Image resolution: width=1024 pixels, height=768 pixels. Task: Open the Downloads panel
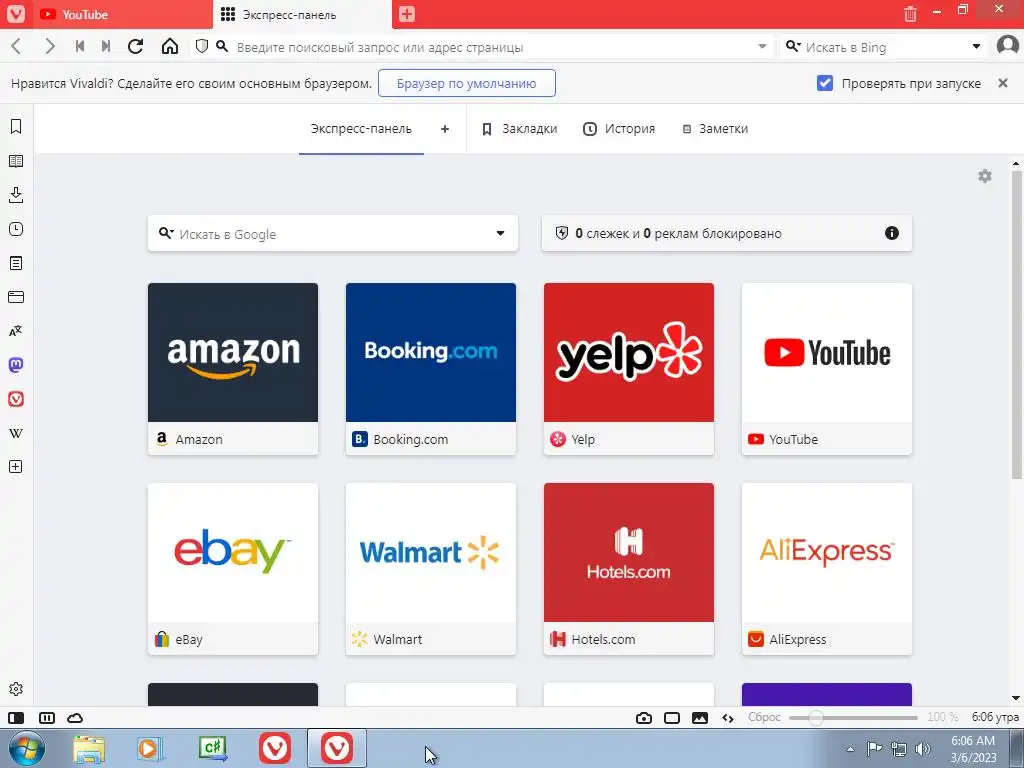(16, 195)
